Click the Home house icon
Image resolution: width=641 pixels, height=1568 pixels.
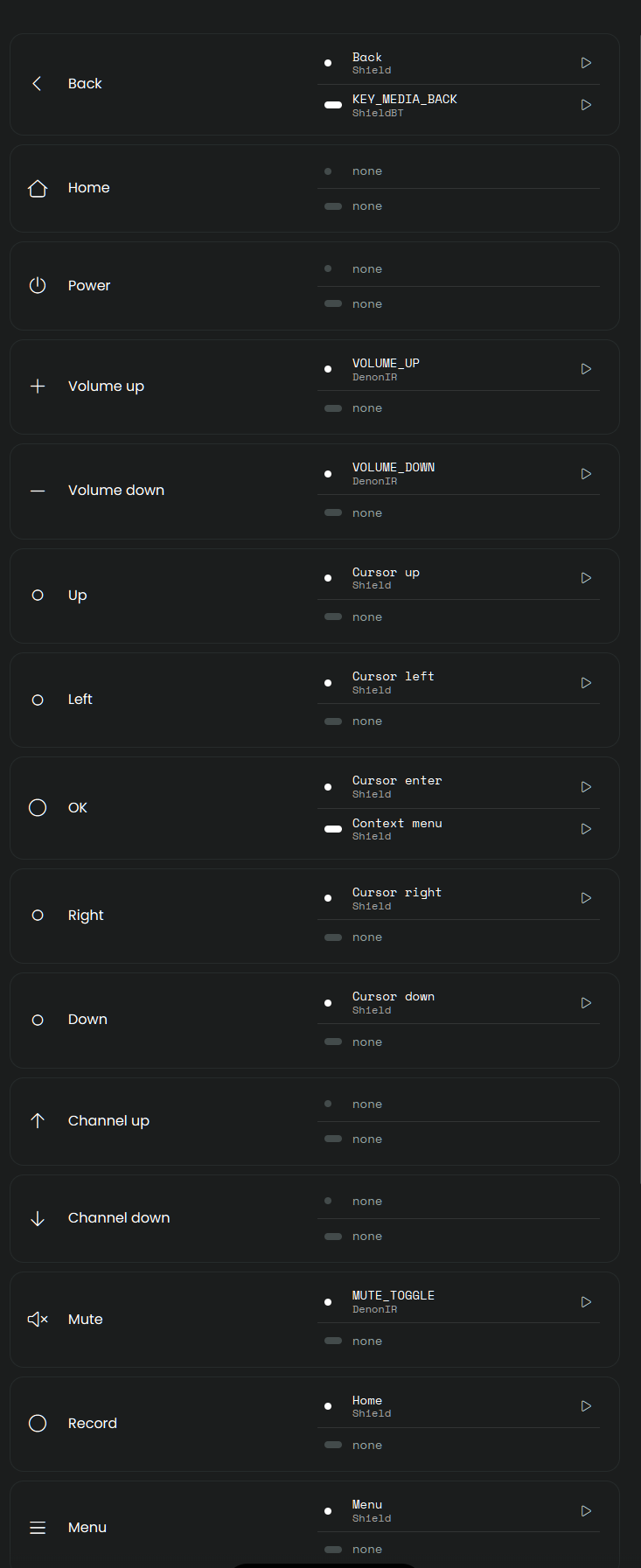pyautogui.click(x=38, y=188)
